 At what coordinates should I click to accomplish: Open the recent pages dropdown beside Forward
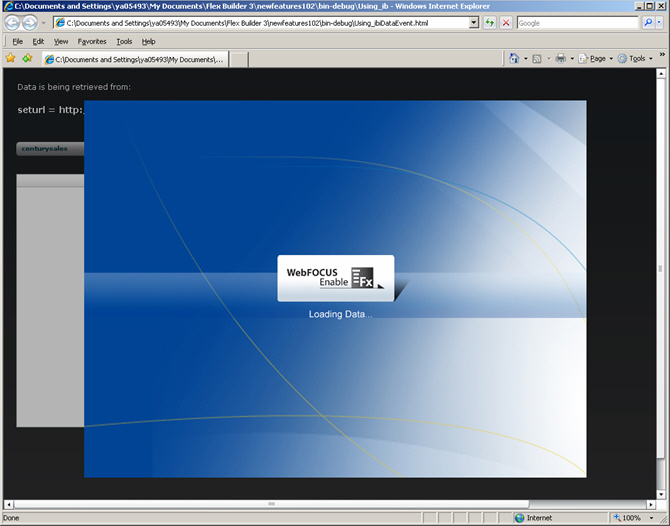[44, 23]
